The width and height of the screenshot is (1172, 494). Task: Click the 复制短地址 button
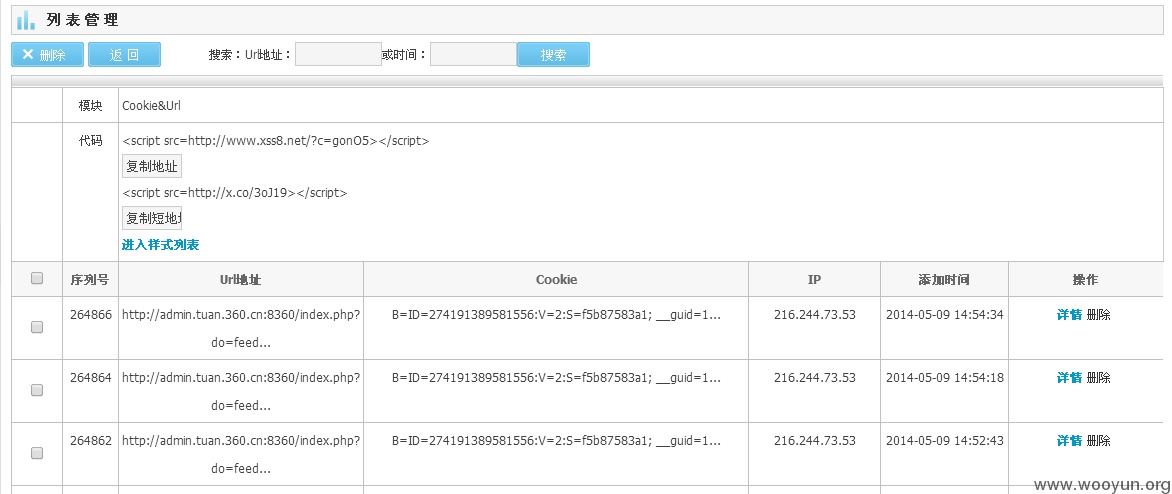[x=152, y=218]
